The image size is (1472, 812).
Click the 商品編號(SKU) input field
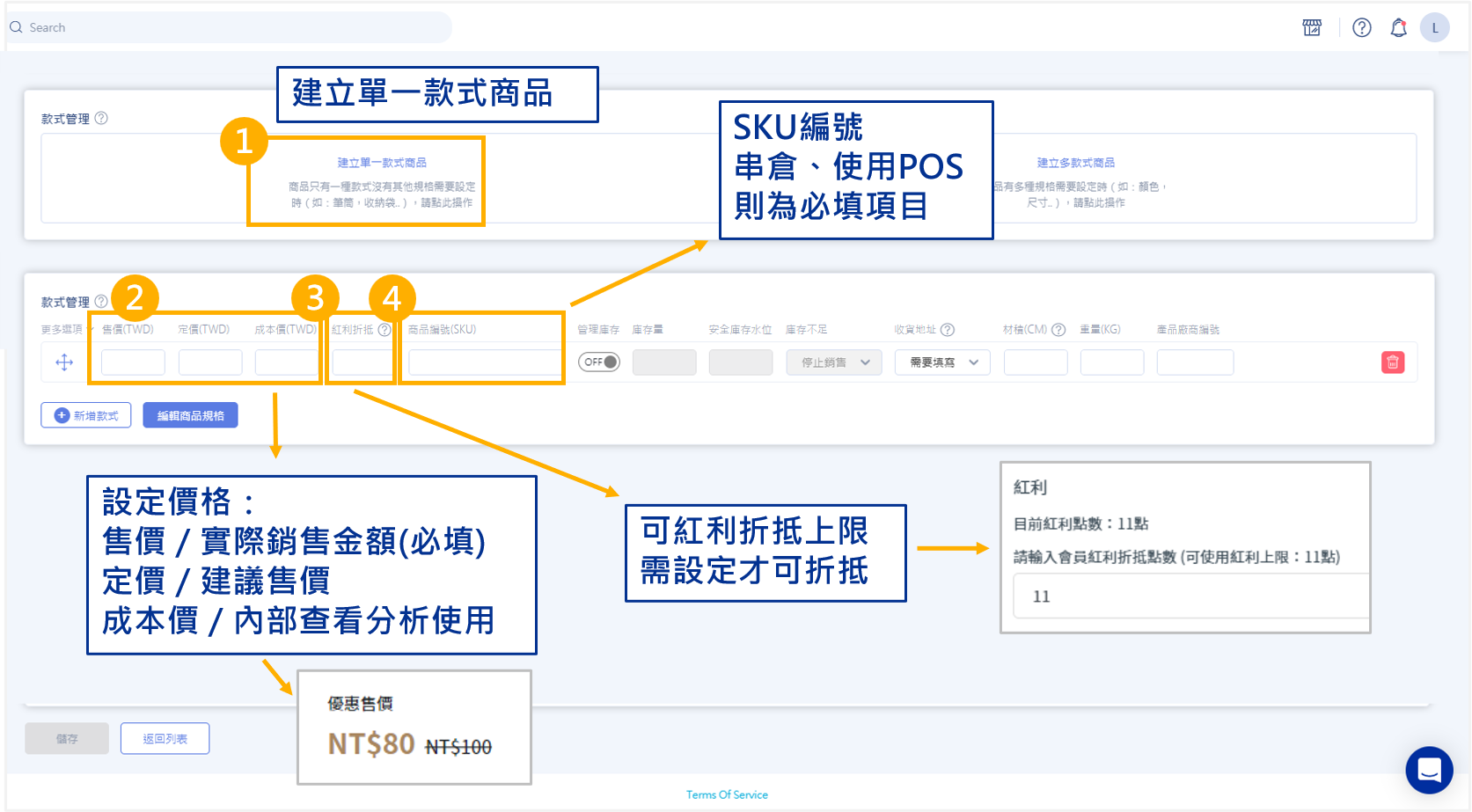coord(484,362)
